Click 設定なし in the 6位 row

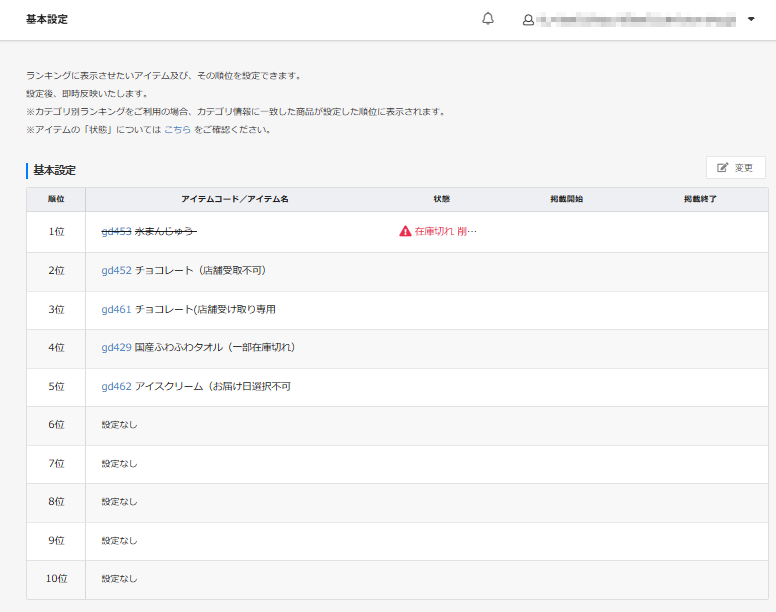[x=119, y=425]
